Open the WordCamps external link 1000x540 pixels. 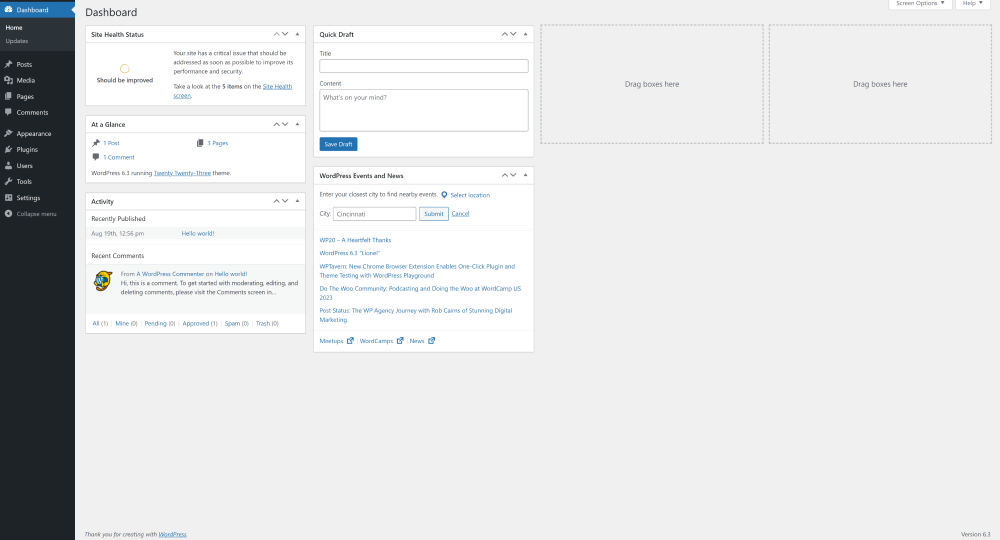coord(381,341)
